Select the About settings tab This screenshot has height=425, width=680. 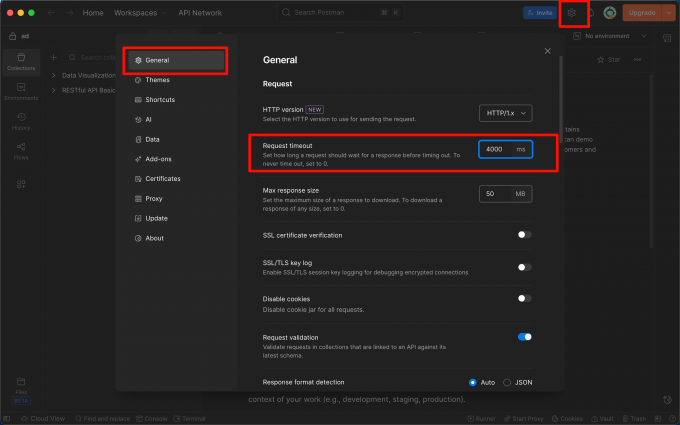click(176, 239)
